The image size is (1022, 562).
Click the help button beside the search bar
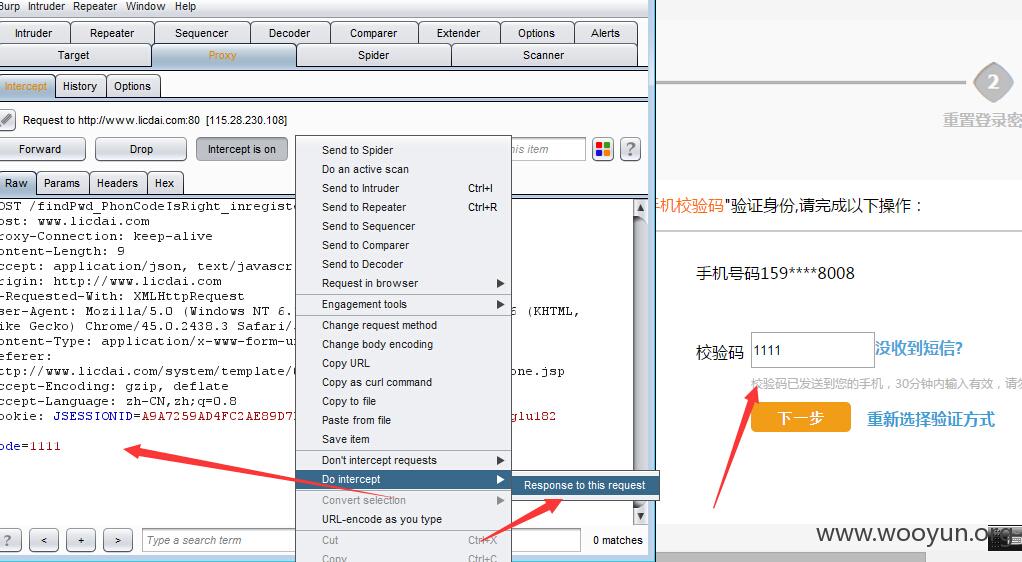[8, 540]
